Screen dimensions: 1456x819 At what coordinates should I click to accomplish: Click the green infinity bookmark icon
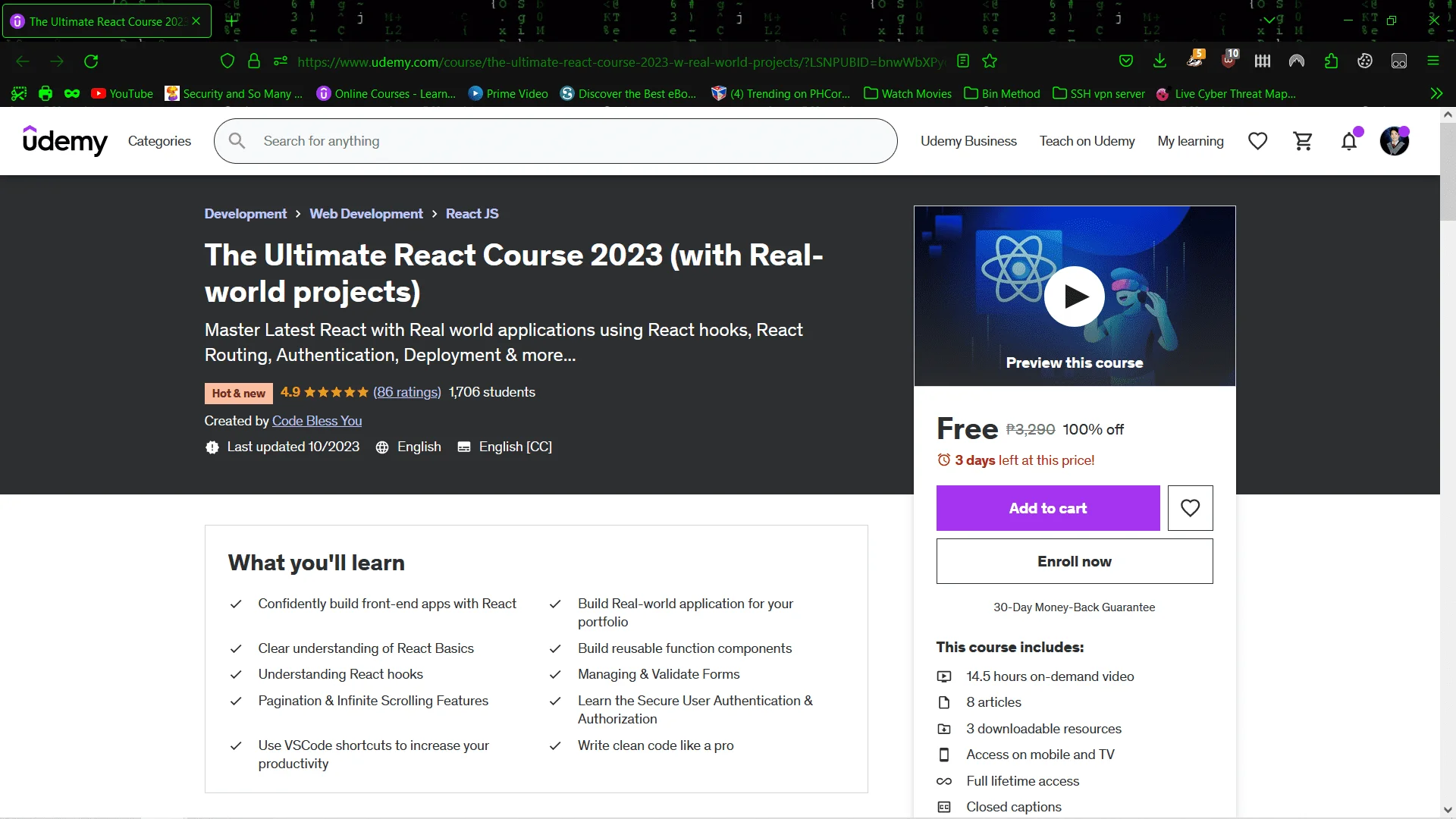click(72, 93)
